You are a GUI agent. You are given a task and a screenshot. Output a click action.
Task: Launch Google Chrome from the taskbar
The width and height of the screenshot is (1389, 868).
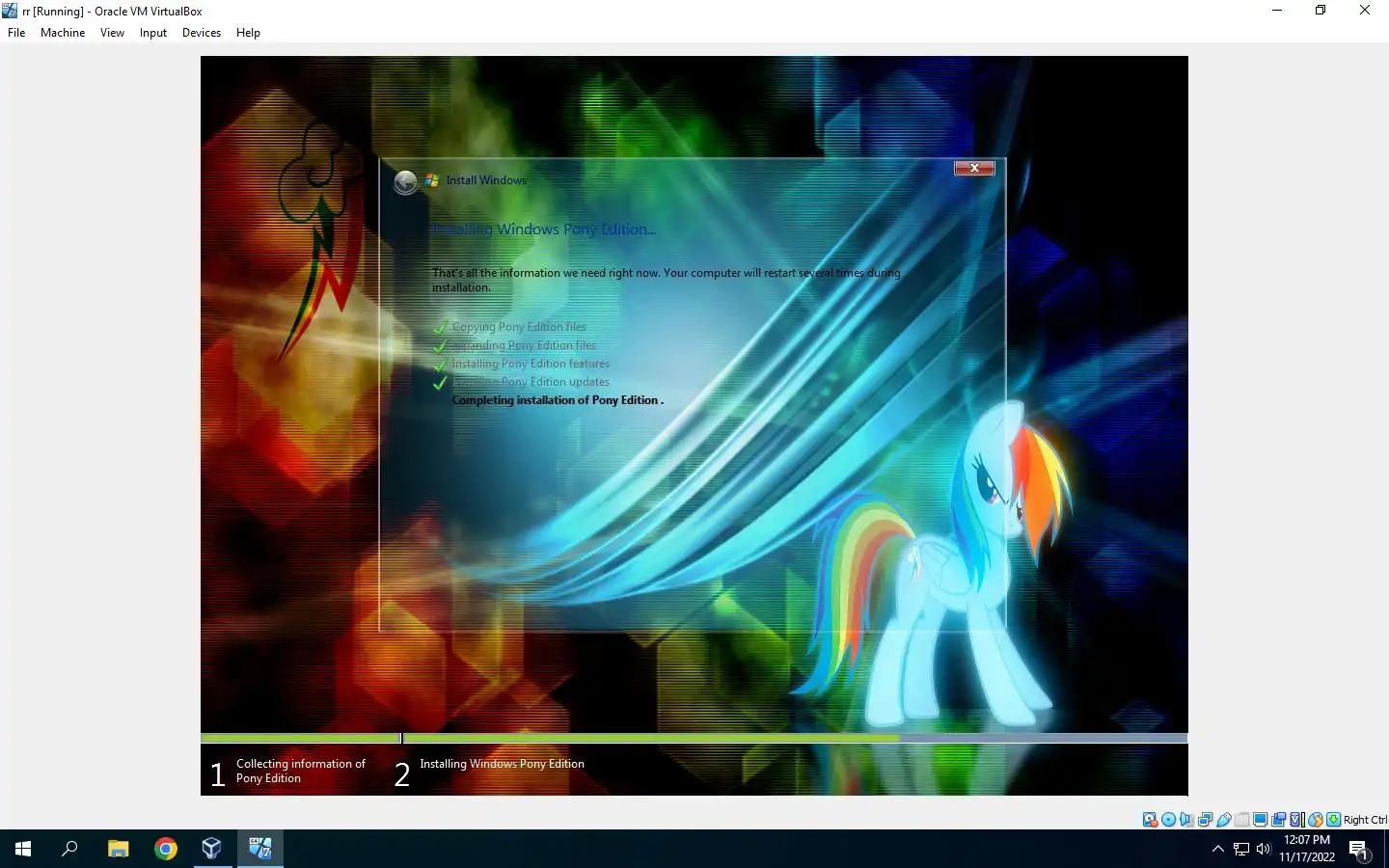point(166,849)
